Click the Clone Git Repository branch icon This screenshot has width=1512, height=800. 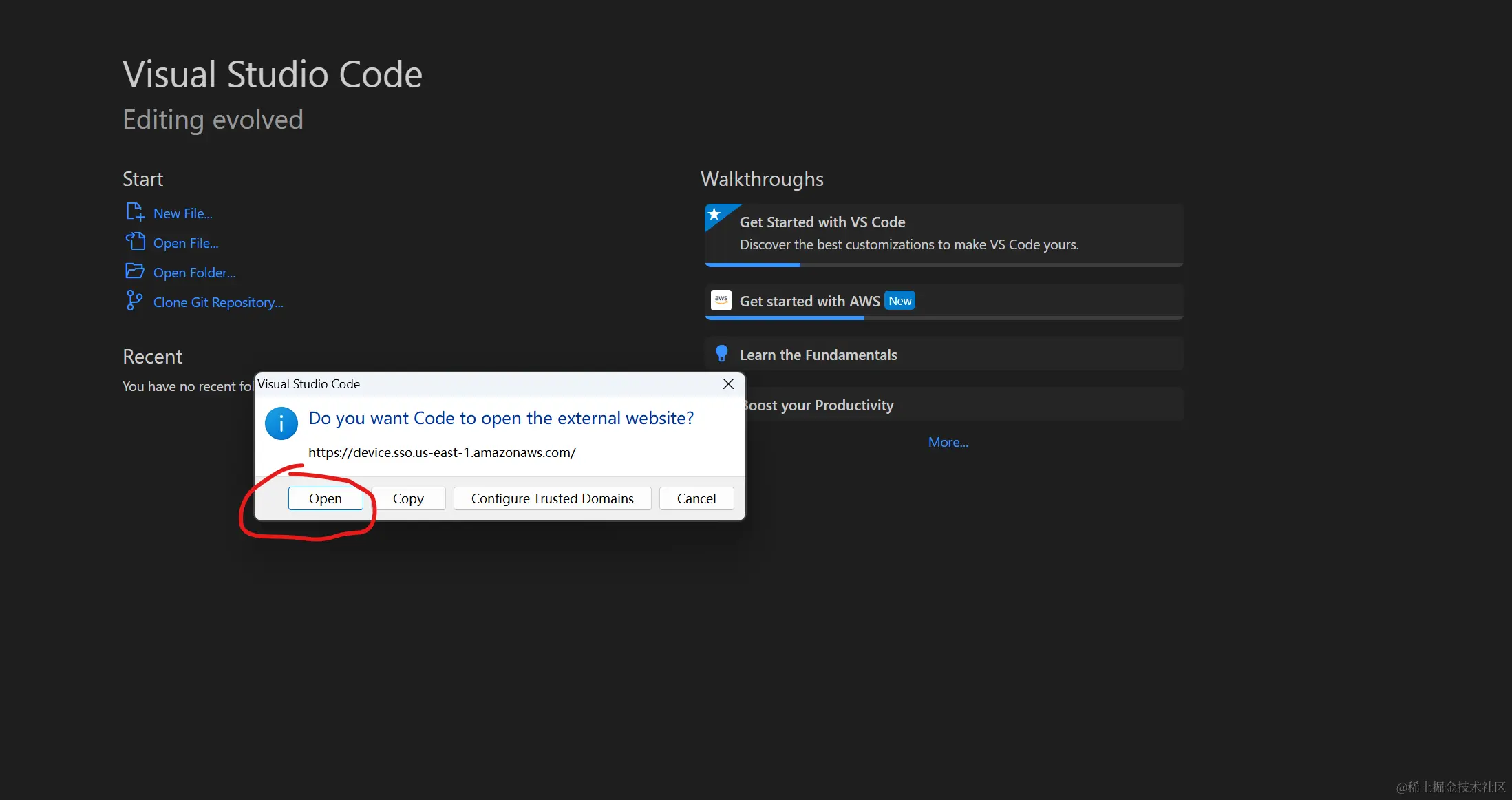point(134,301)
